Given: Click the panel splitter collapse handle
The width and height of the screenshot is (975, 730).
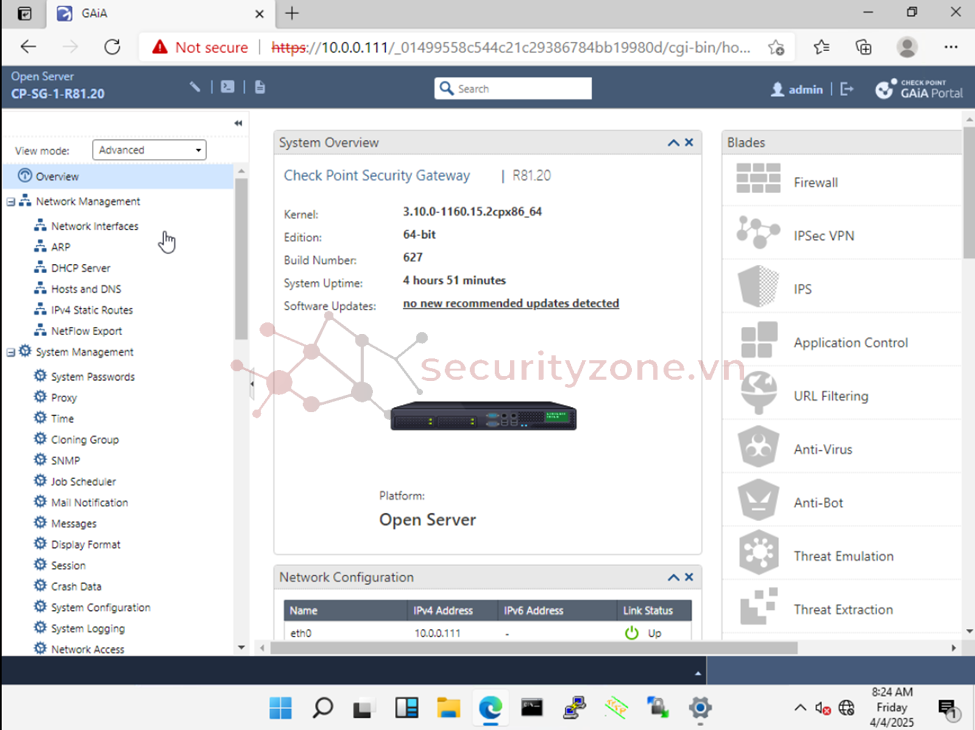Looking at the screenshot, I should [x=252, y=384].
